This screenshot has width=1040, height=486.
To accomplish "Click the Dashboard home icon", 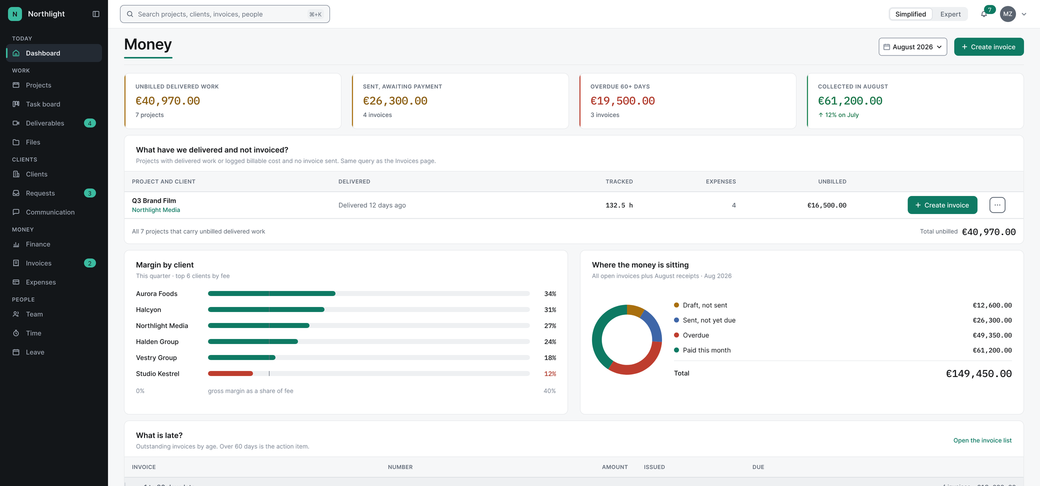I will point(16,53).
